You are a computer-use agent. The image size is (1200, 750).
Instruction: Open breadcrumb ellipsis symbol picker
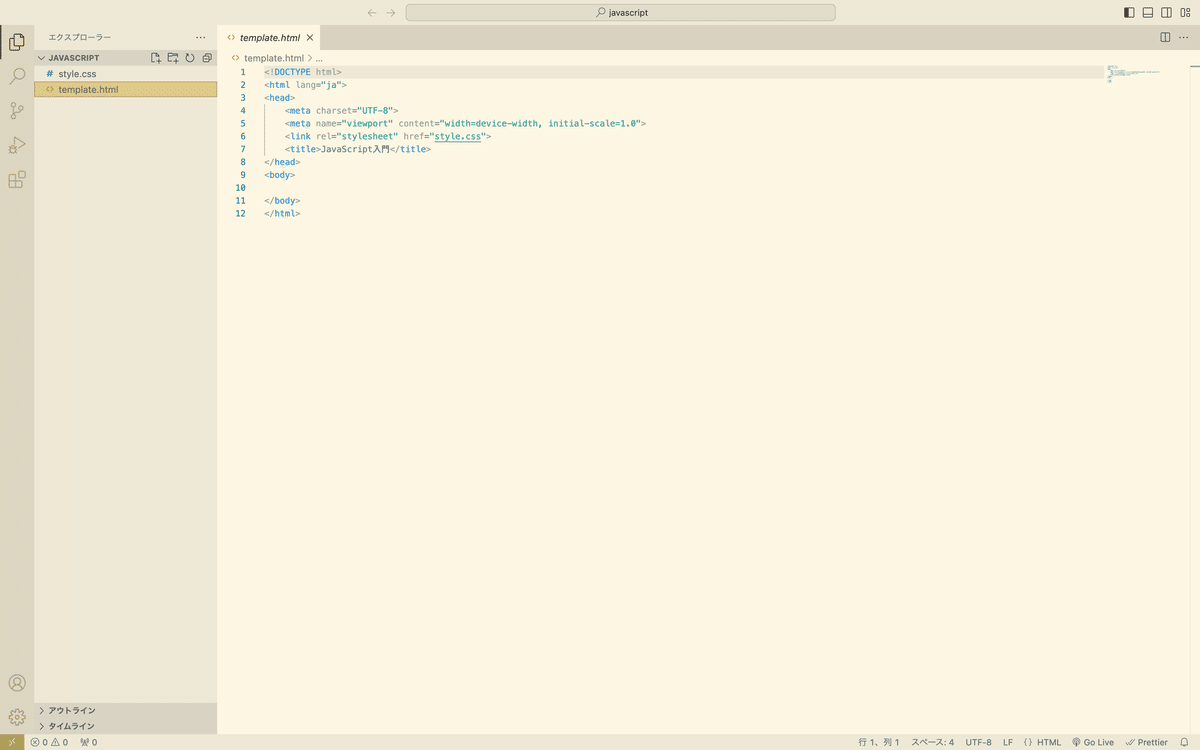(x=318, y=58)
